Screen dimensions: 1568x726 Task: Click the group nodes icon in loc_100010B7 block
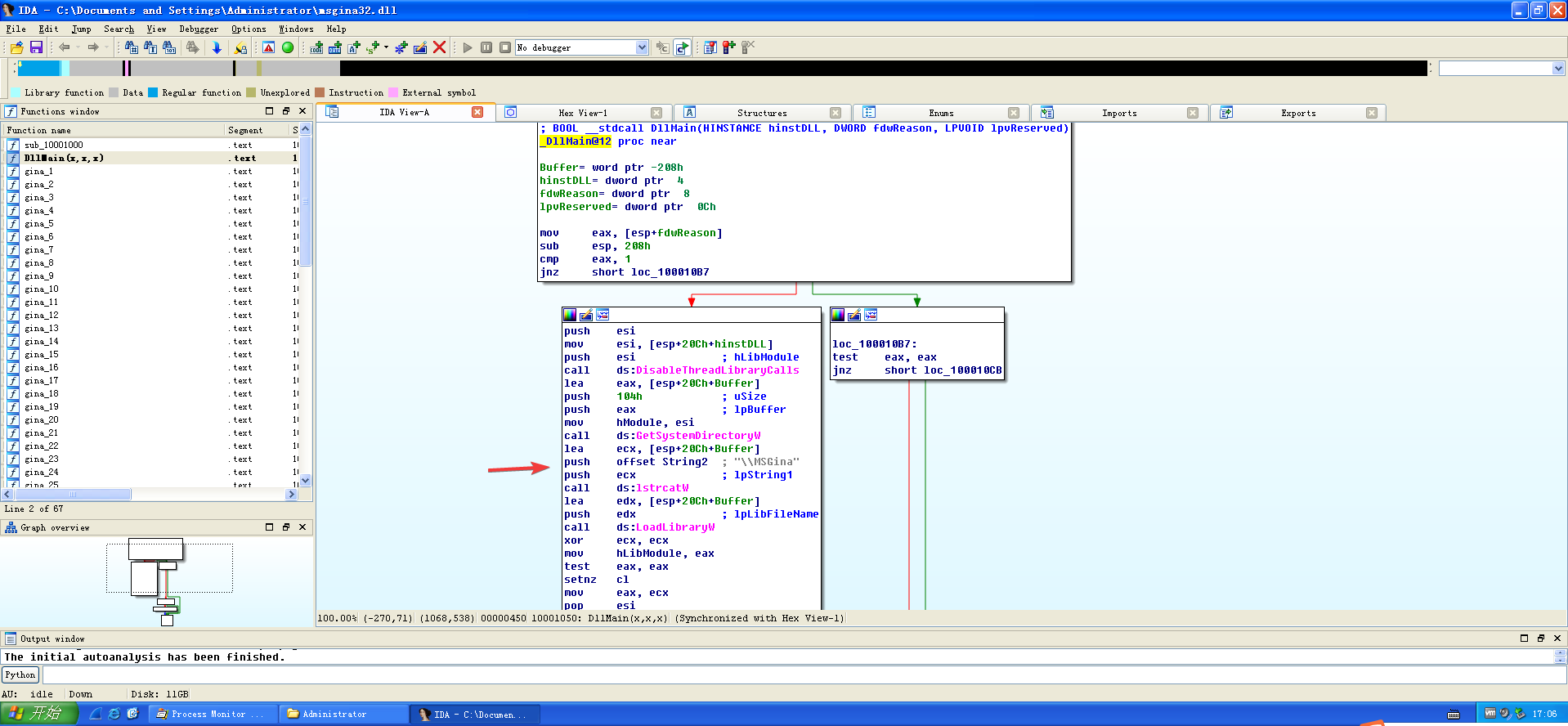pyautogui.click(x=871, y=315)
